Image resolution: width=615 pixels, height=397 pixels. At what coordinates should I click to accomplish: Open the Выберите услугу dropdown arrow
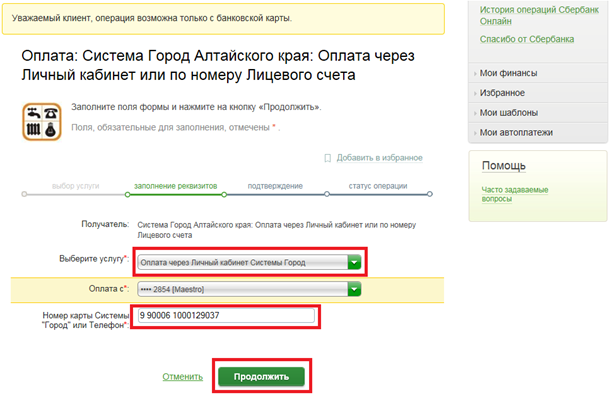tap(354, 262)
